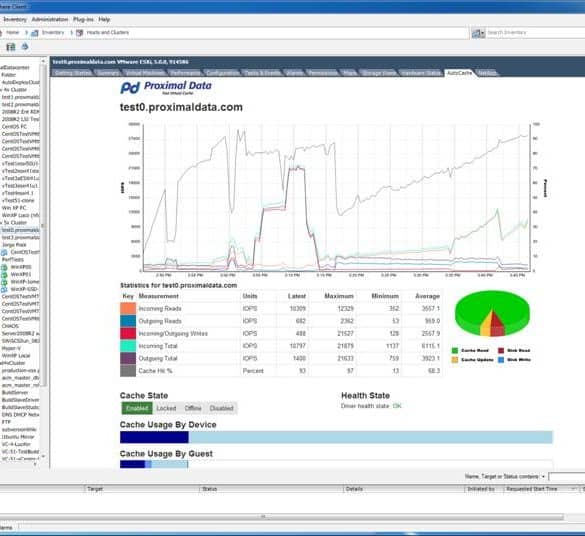Select the FTP tree item
Image resolution: width=585 pixels, height=536 pixels.
[6, 422]
